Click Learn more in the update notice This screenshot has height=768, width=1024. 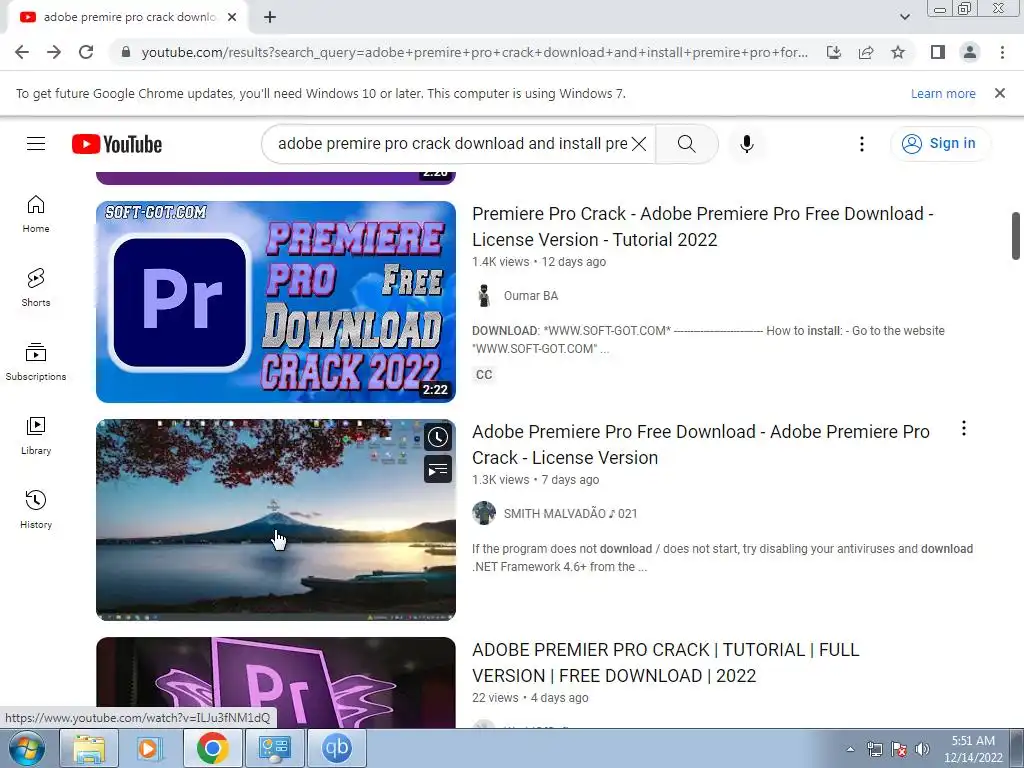pyautogui.click(x=943, y=93)
